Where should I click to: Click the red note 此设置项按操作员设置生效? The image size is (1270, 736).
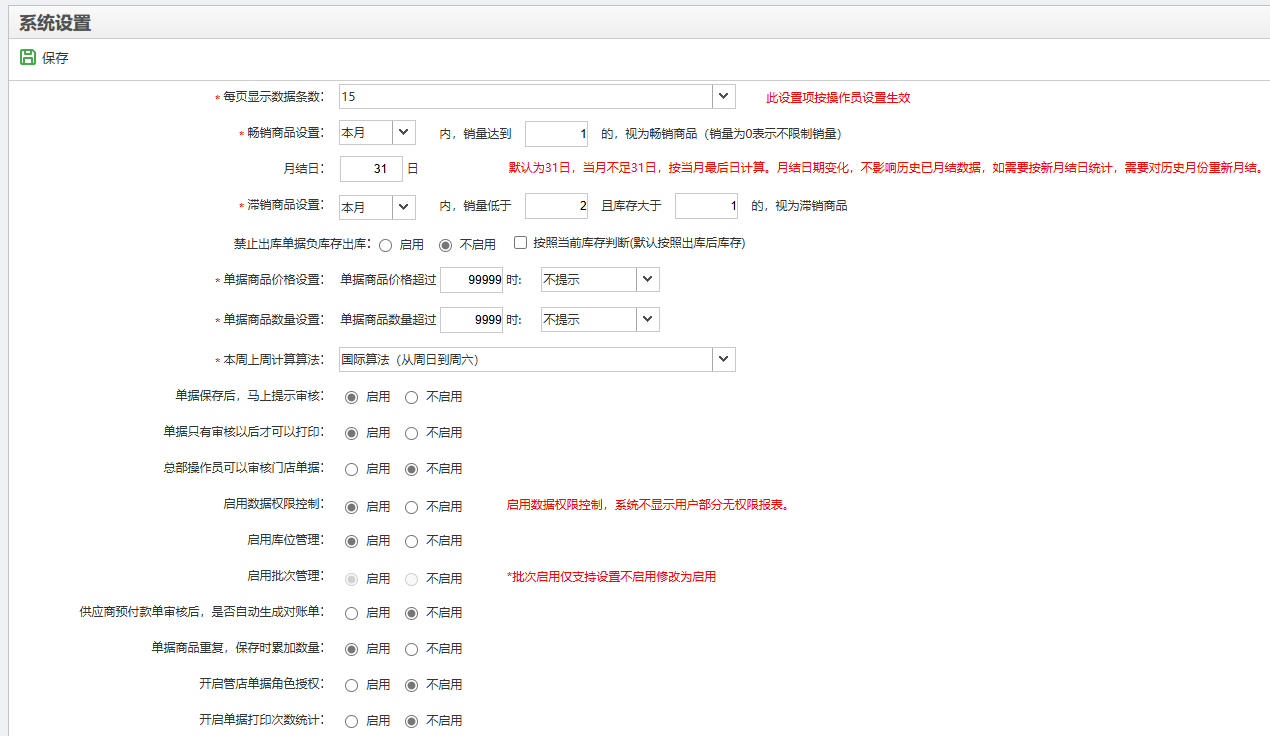click(x=838, y=98)
